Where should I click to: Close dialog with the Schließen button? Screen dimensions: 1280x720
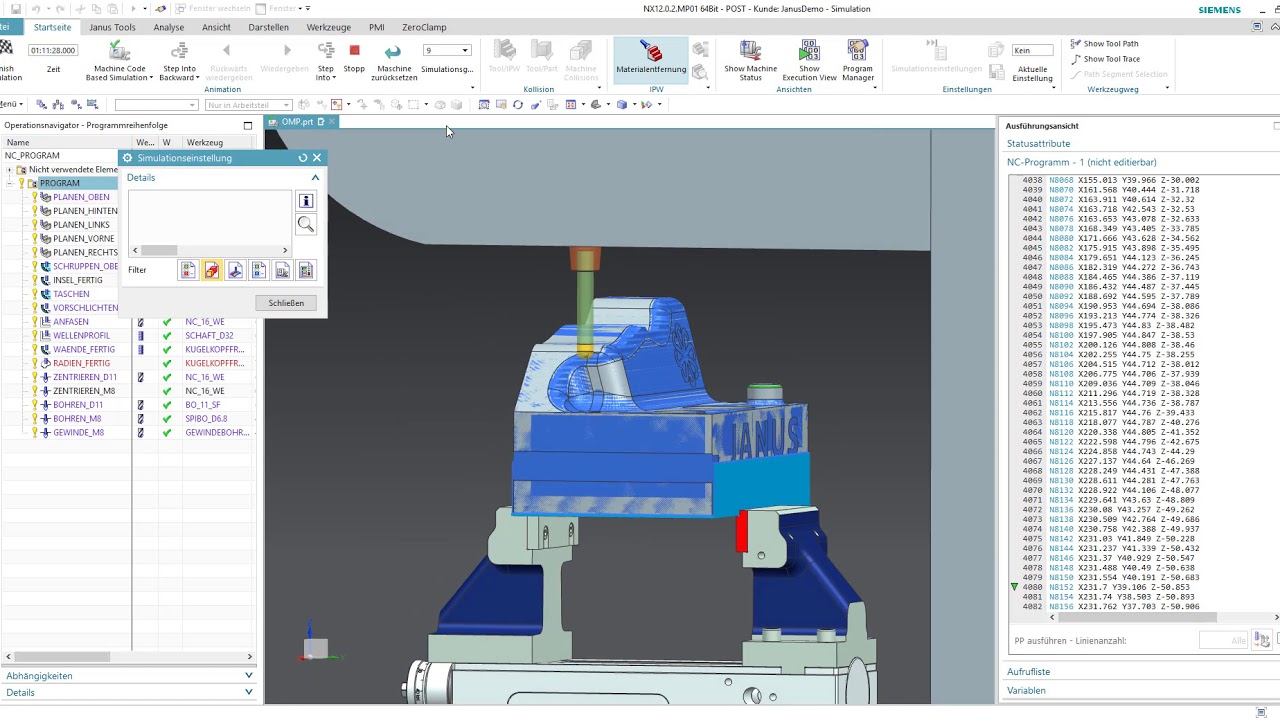click(286, 303)
